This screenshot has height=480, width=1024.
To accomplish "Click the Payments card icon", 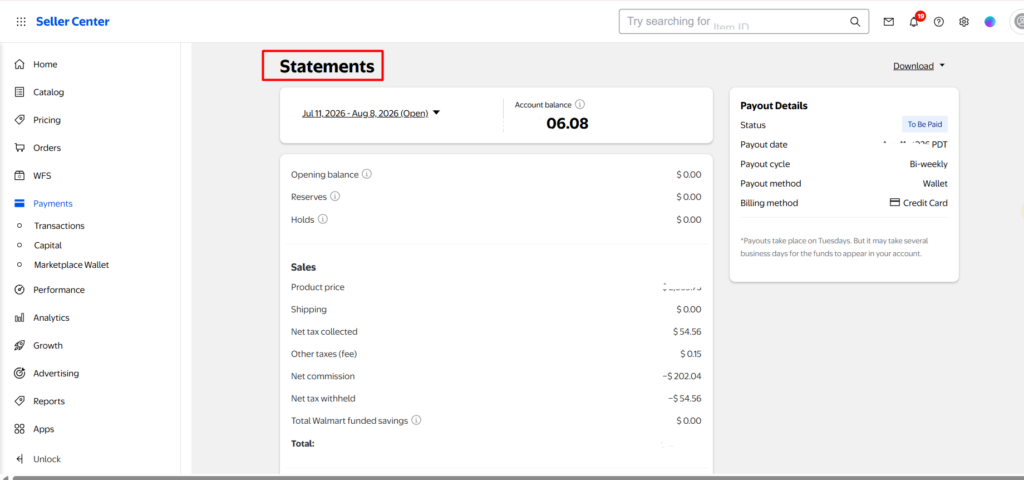I will 20,203.
